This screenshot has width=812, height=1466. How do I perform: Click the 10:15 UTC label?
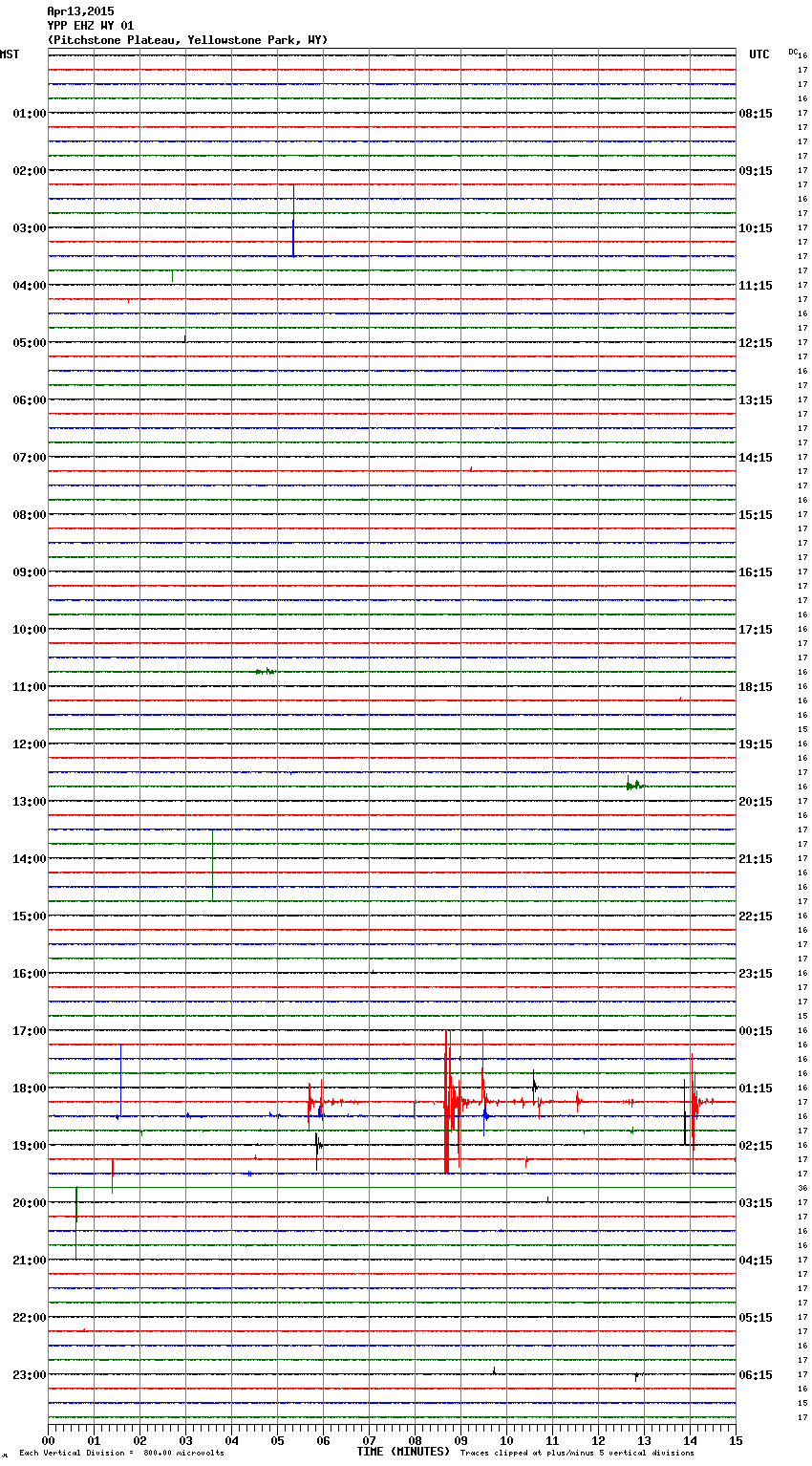click(x=756, y=228)
